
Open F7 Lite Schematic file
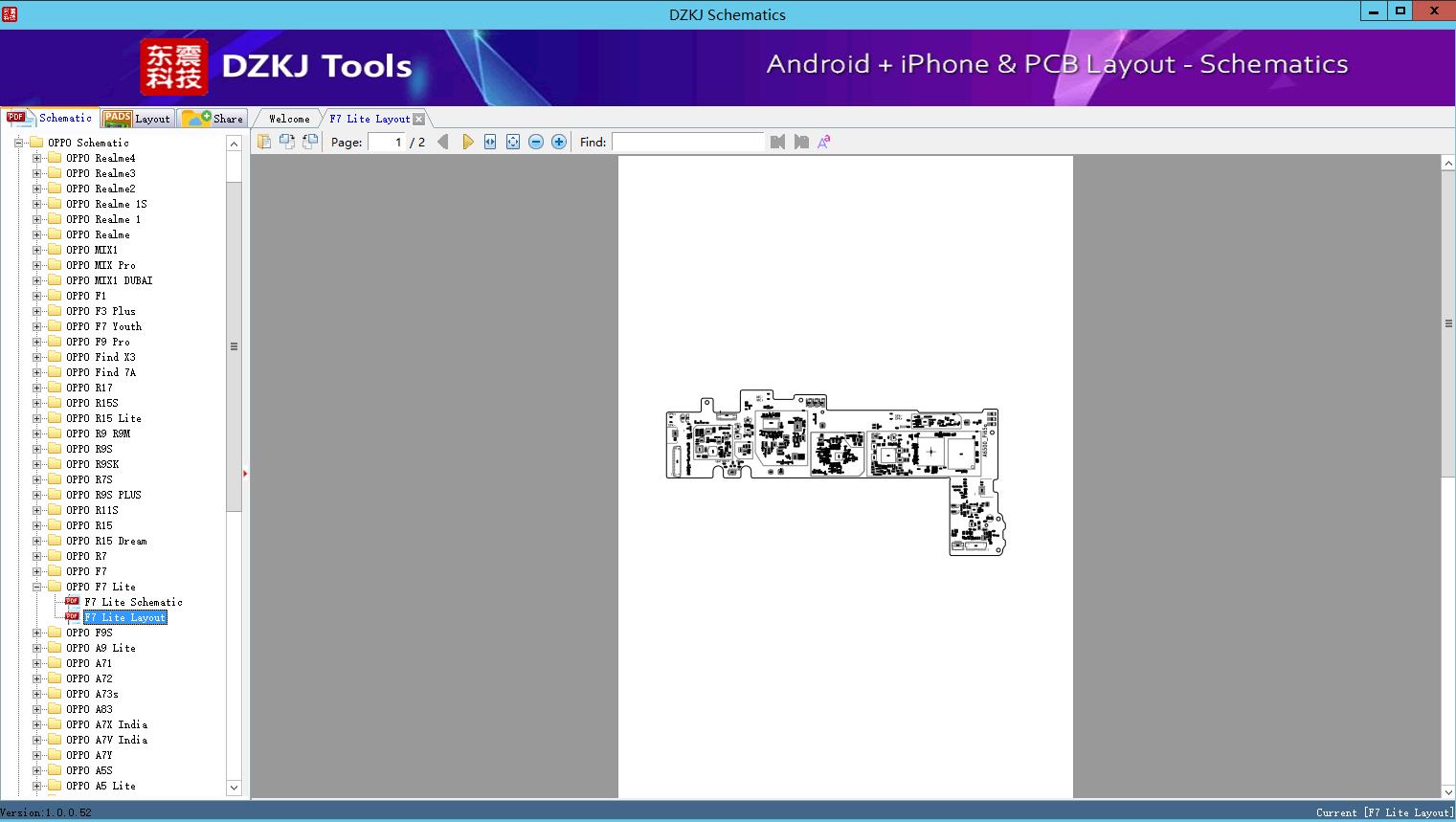[133, 602]
